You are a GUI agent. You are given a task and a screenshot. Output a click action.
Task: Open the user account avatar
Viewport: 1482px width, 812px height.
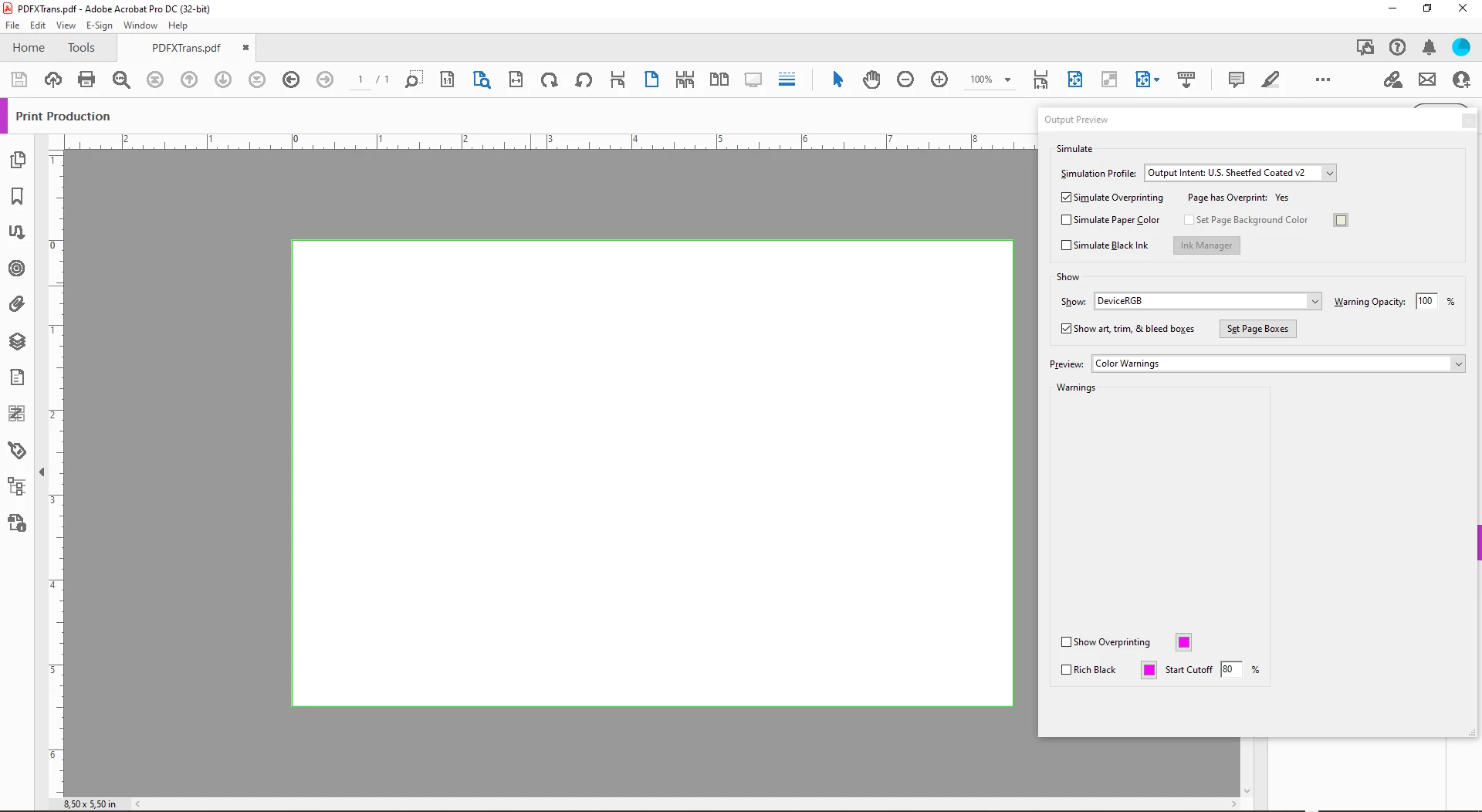point(1461,48)
